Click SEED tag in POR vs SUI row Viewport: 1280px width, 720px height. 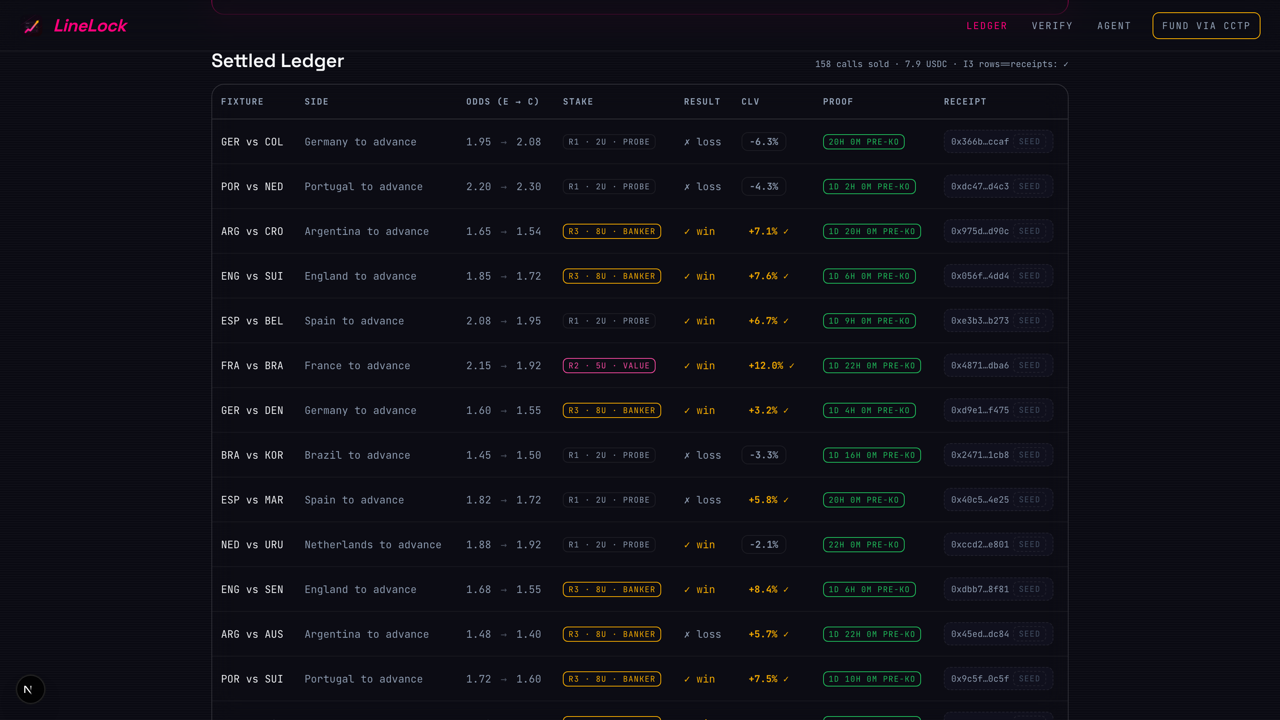(1030, 679)
